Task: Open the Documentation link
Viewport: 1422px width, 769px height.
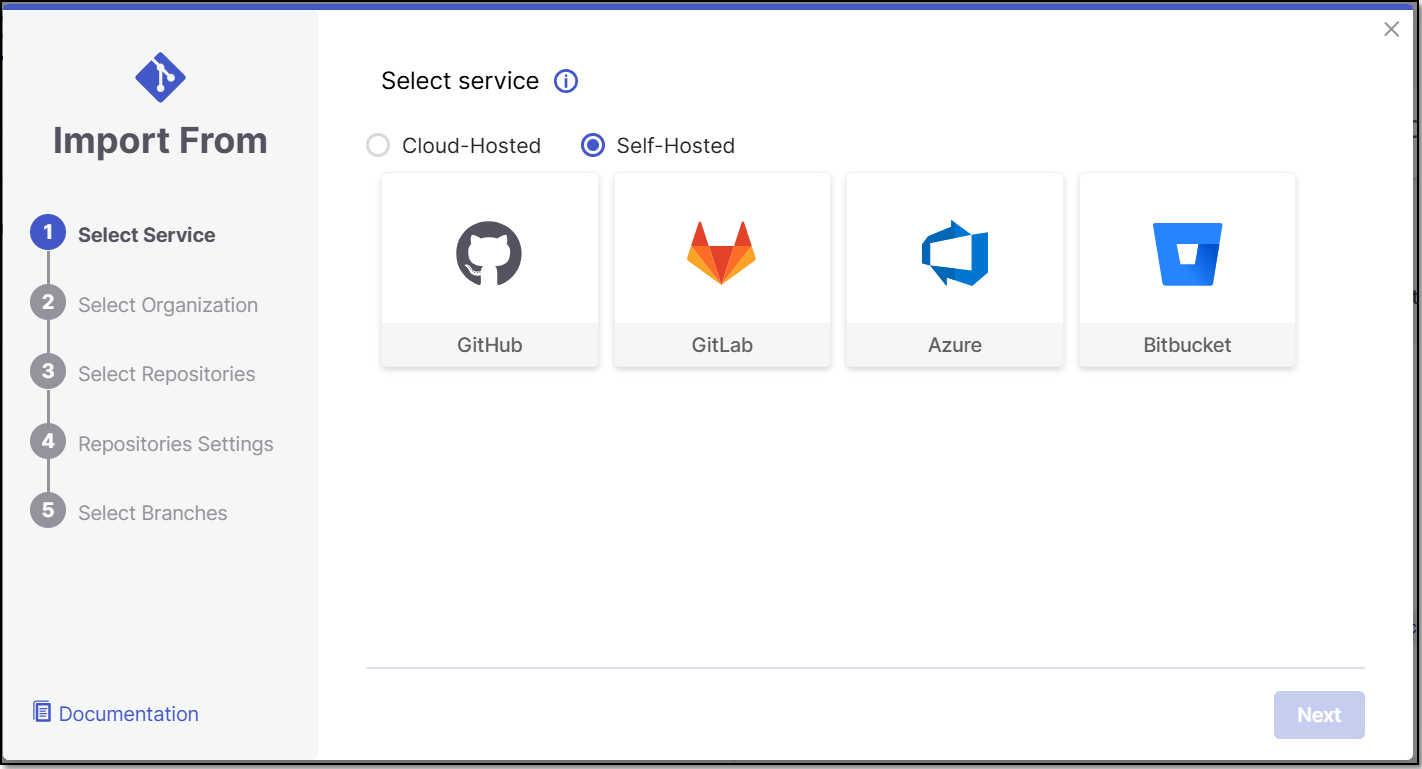Action: point(129,714)
